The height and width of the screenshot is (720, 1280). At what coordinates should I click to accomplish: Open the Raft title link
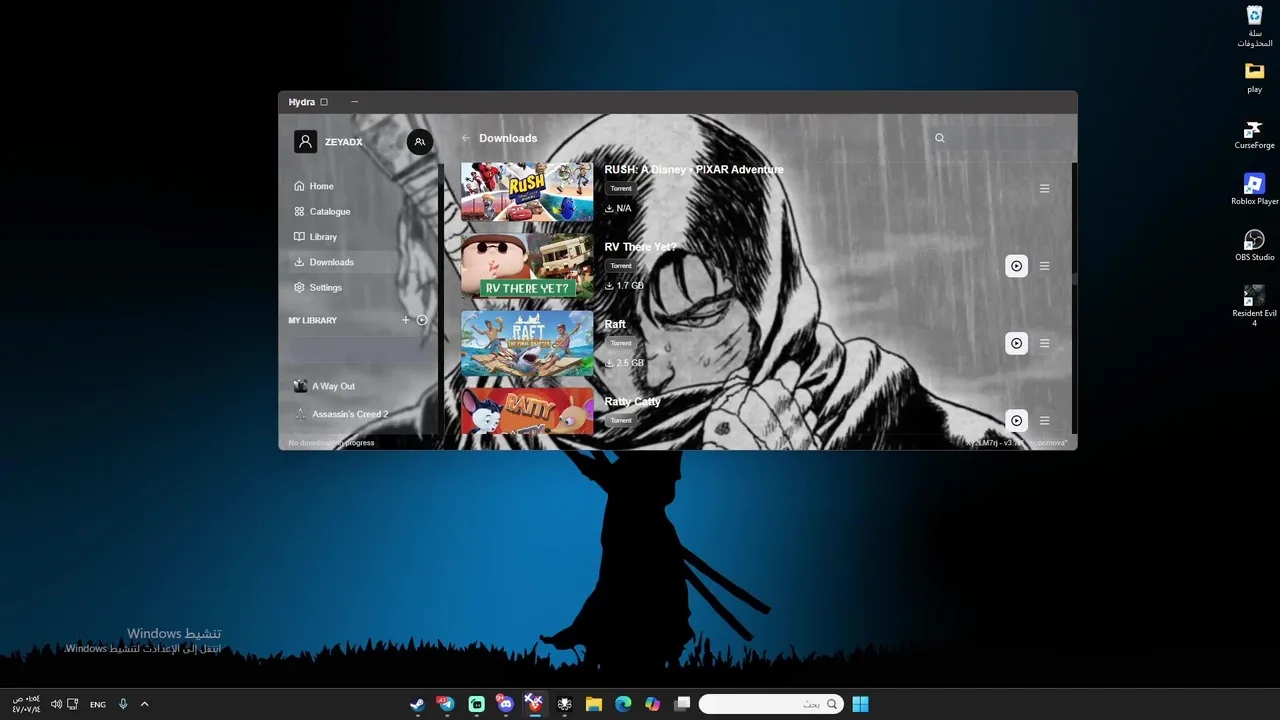[x=615, y=324]
